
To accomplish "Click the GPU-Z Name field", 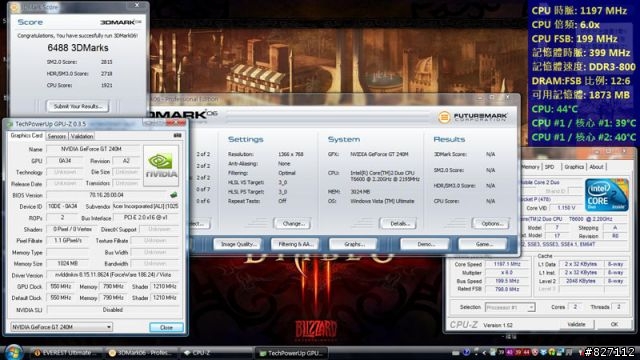I will (93, 149).
